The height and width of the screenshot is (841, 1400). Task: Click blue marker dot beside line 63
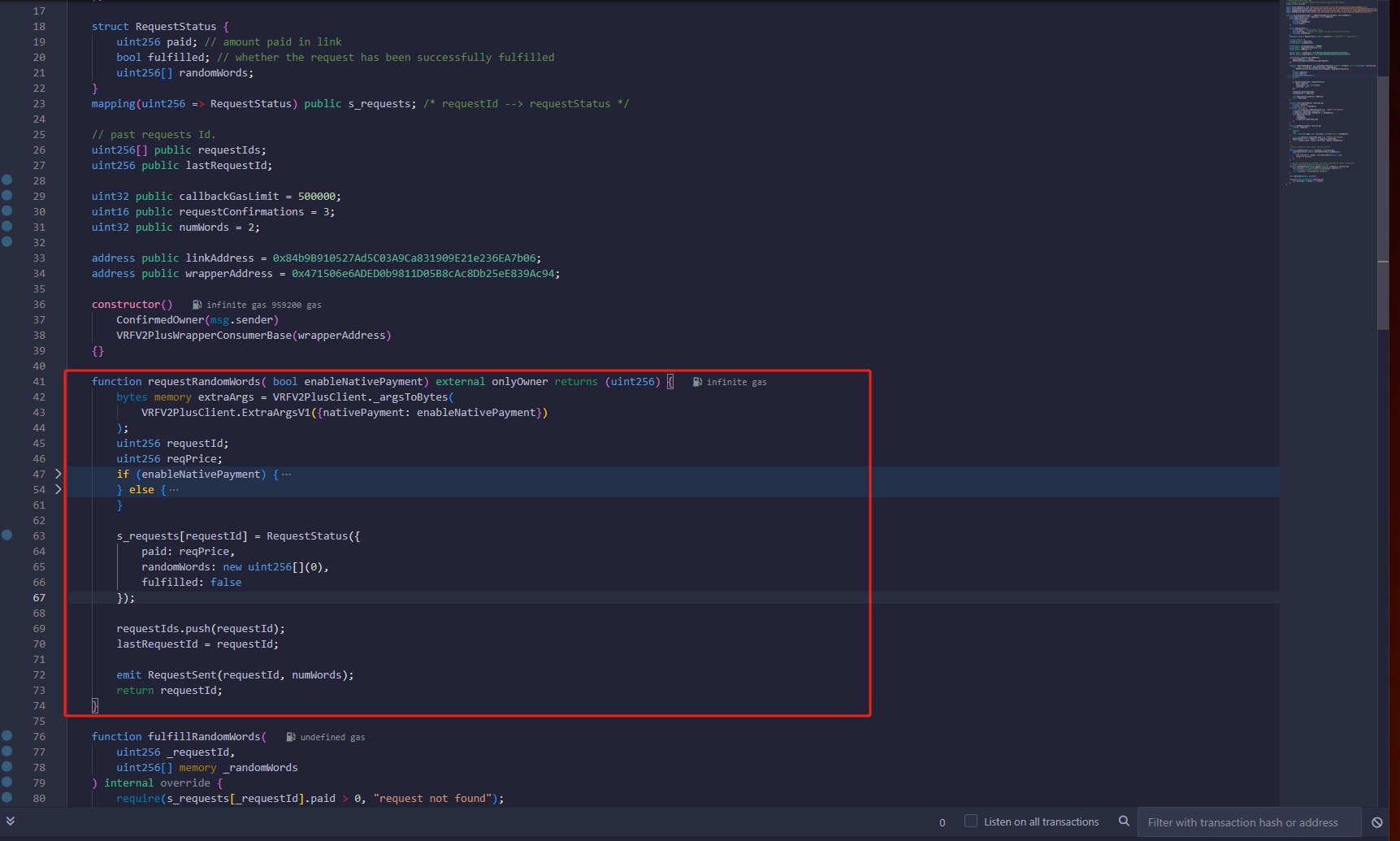[7, 535]
